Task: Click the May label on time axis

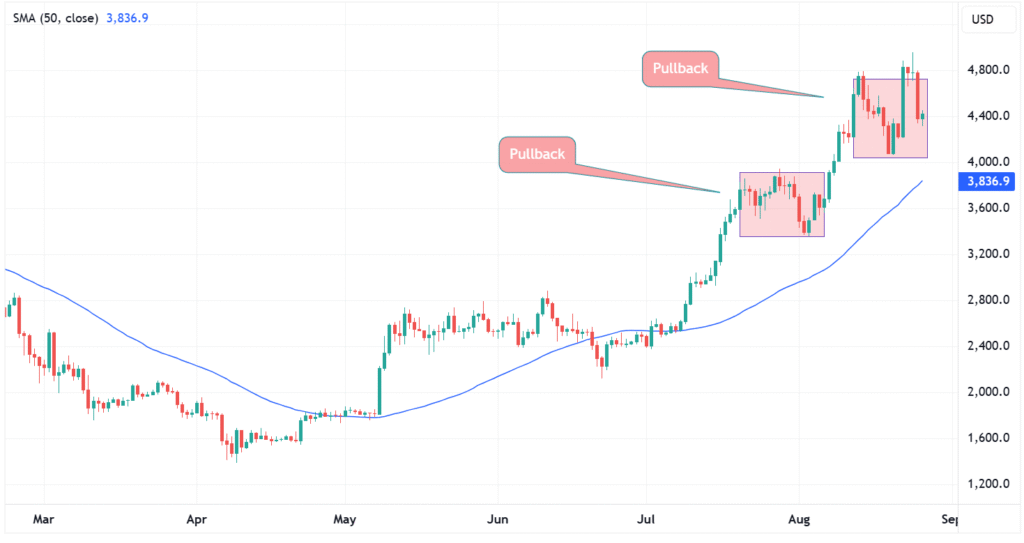Action: tap(345, 521)
